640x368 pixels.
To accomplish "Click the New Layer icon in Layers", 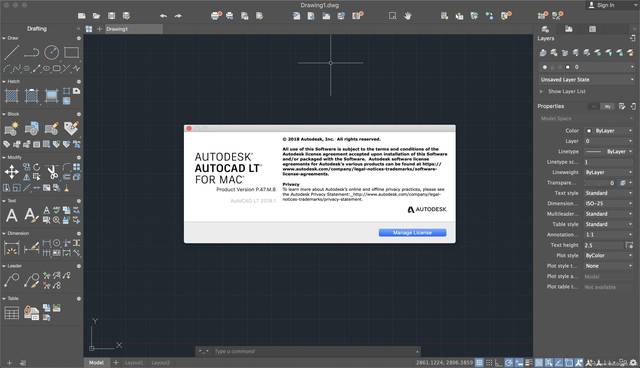I will (x=543, y=53).
